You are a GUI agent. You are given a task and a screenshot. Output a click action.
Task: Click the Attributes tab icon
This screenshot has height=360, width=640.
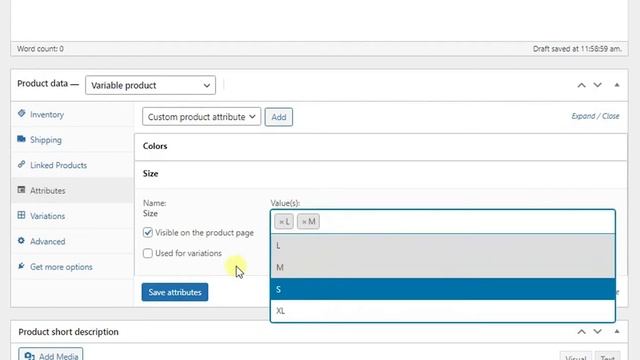[22, 190]
